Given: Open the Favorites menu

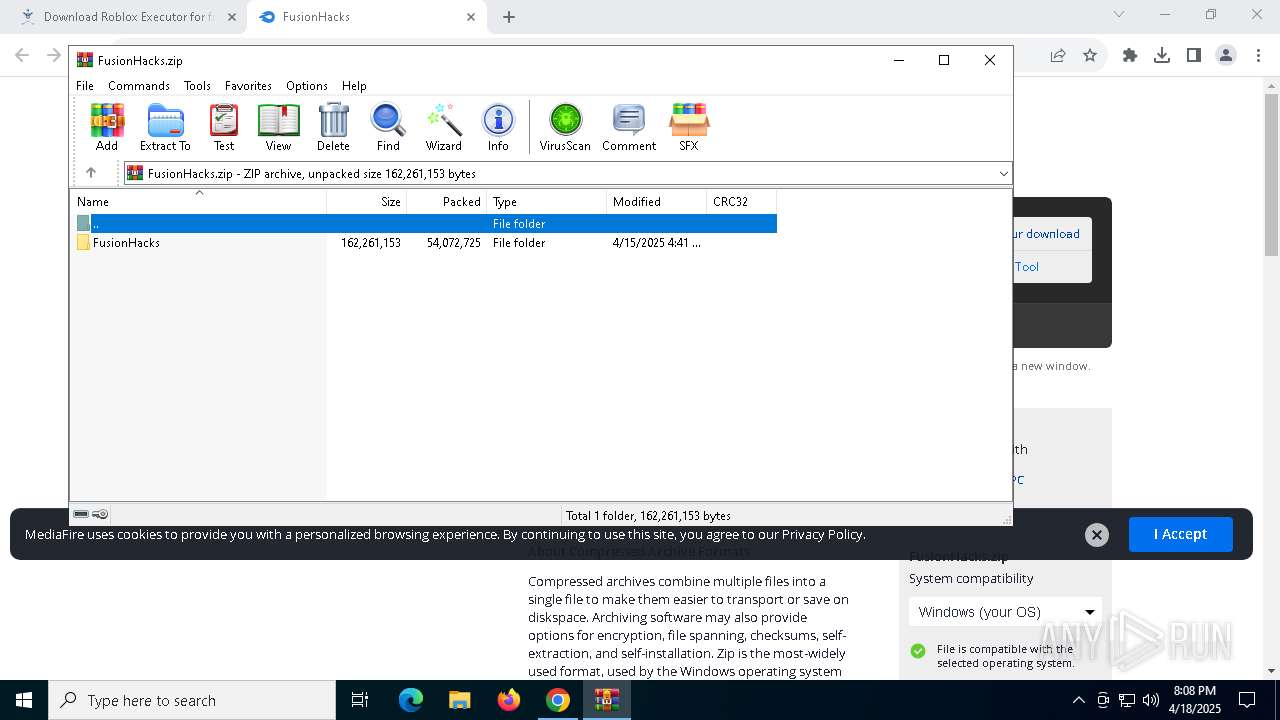Looking at the screenshot, I should (248, 86).
